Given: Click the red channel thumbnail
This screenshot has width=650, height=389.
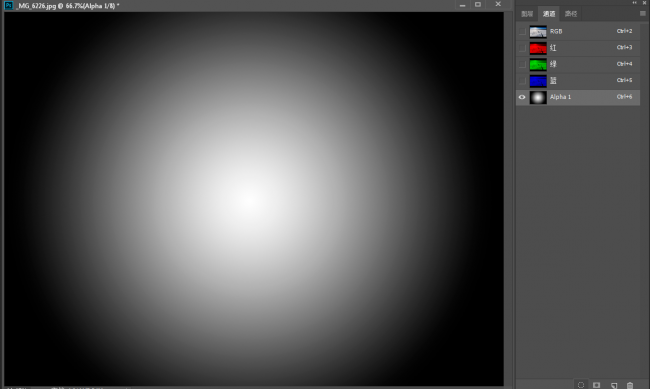Looking at the screenshot, I should point(538,48).
